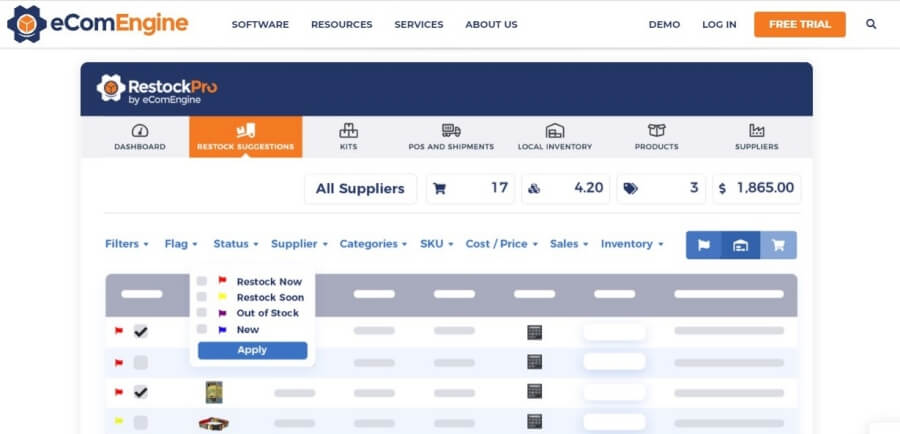Check the New flag option

pyautogui.click(x=201, y=329)
